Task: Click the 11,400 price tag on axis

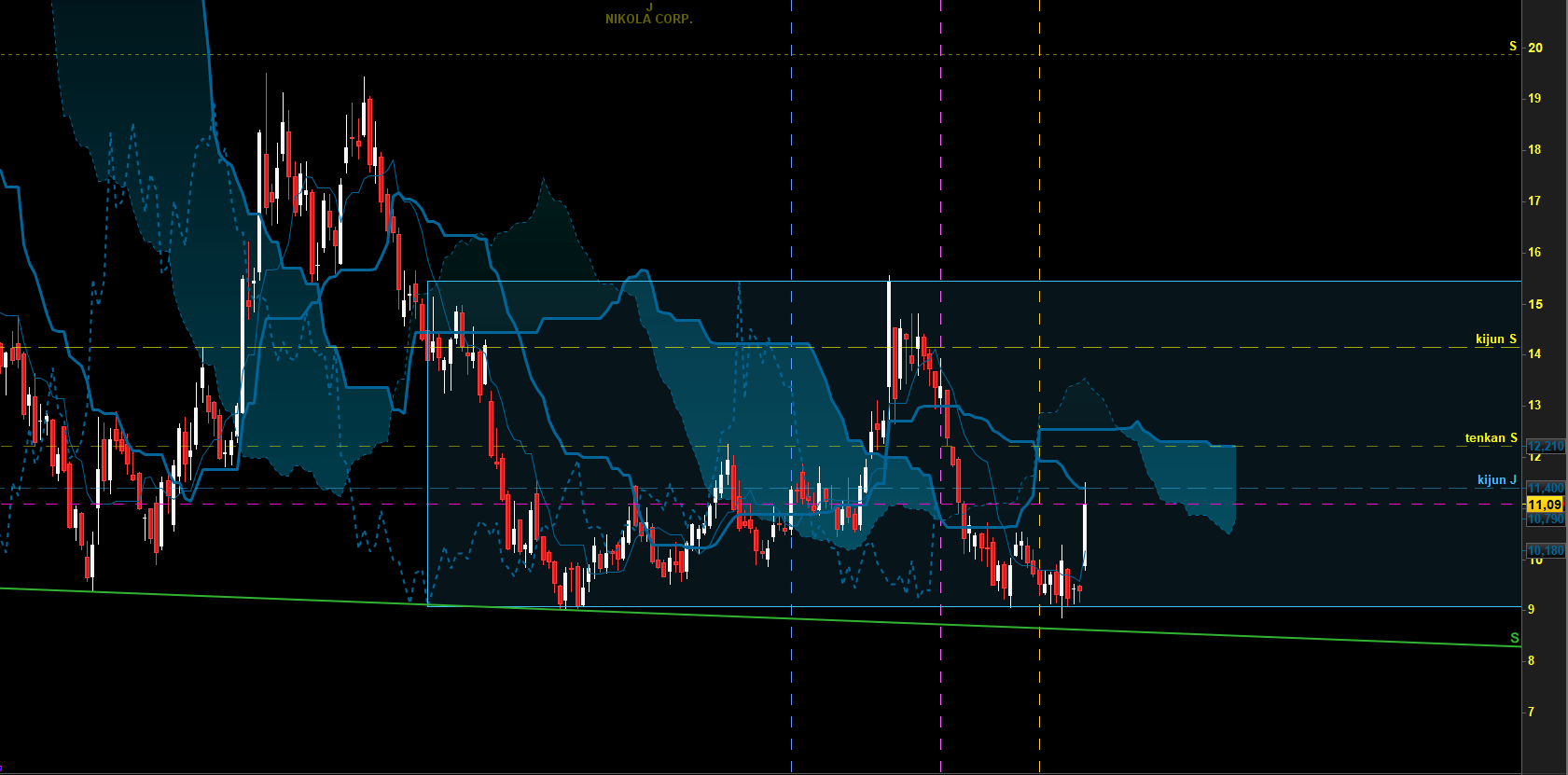Action: (1545, 488)
